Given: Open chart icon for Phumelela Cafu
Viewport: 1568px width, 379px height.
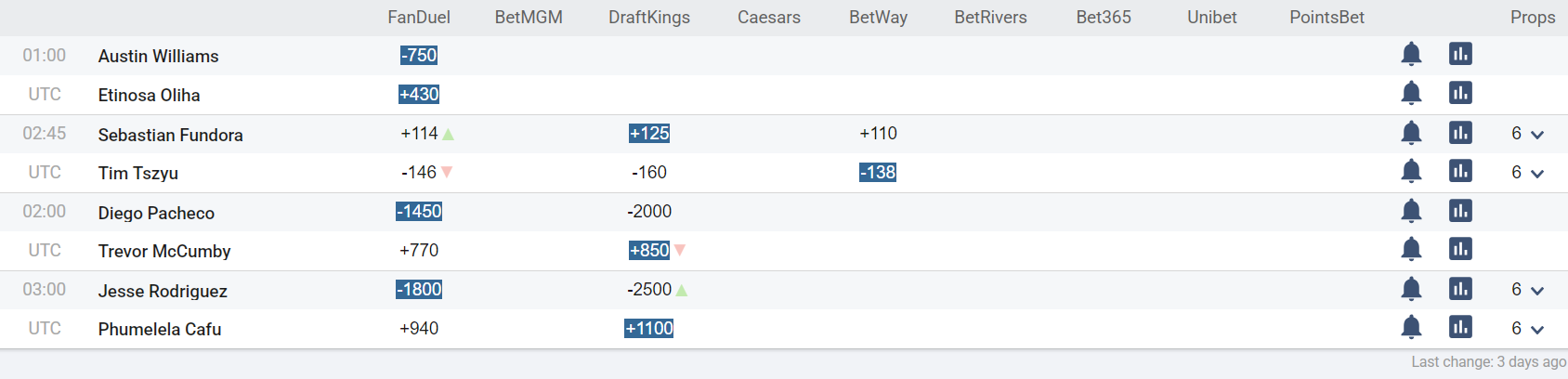Looking at the screenshot, I should (1460, 327).
